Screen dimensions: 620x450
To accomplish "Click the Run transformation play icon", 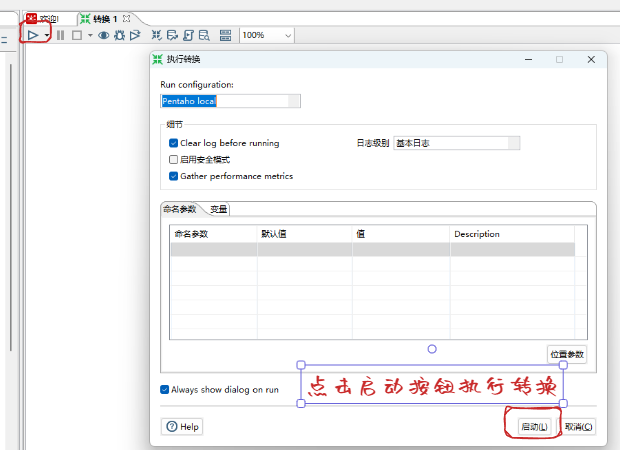I will pos(33,35).
